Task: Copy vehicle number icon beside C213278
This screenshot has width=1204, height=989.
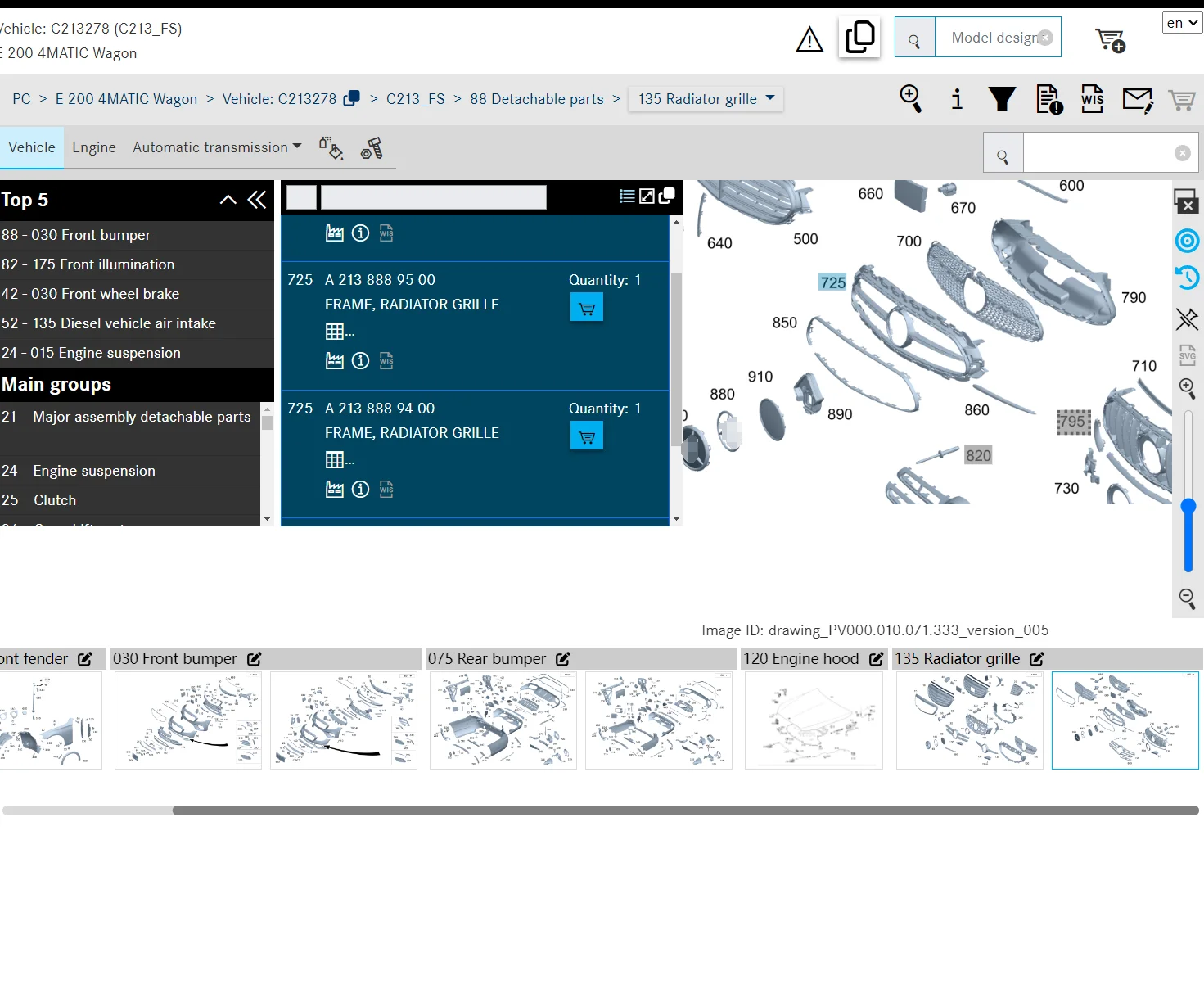Action: (x=352, y=98)
